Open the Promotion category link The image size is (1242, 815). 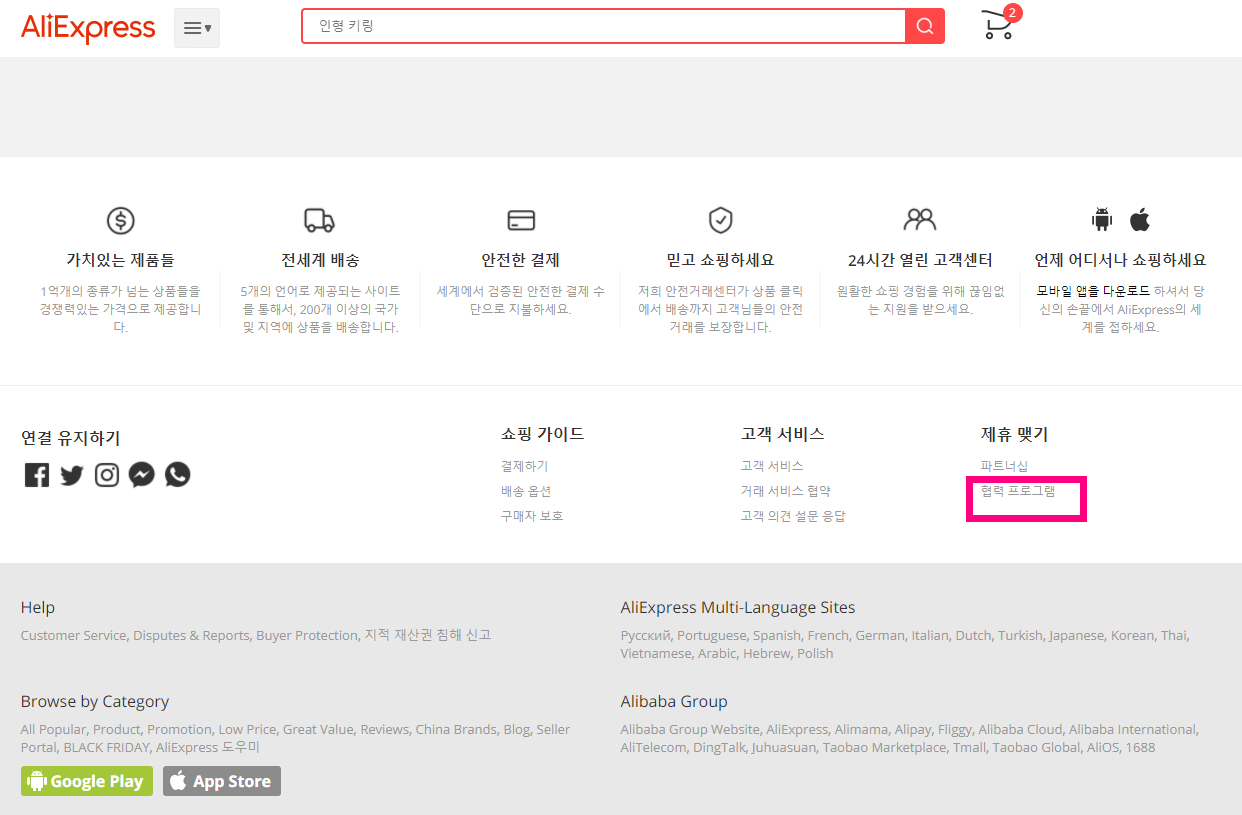tap(179, 729)
